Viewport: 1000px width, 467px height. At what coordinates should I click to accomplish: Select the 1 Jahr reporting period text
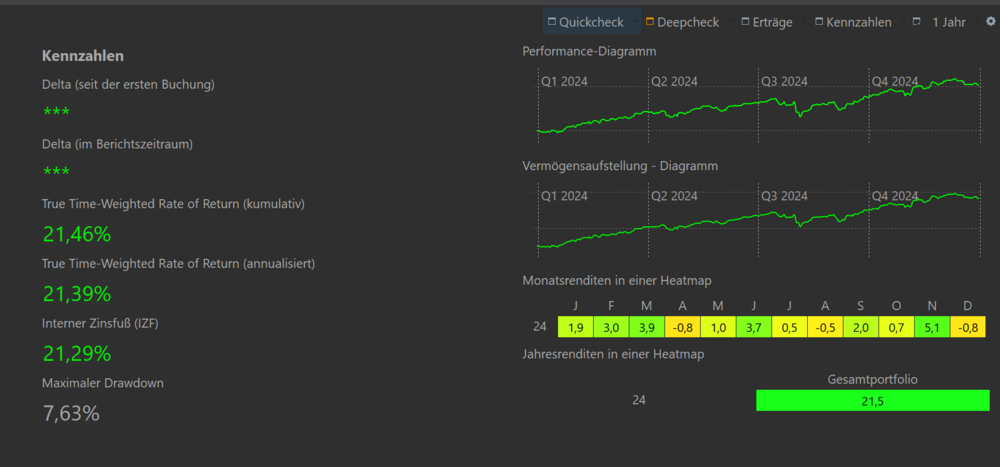[949, 22]
